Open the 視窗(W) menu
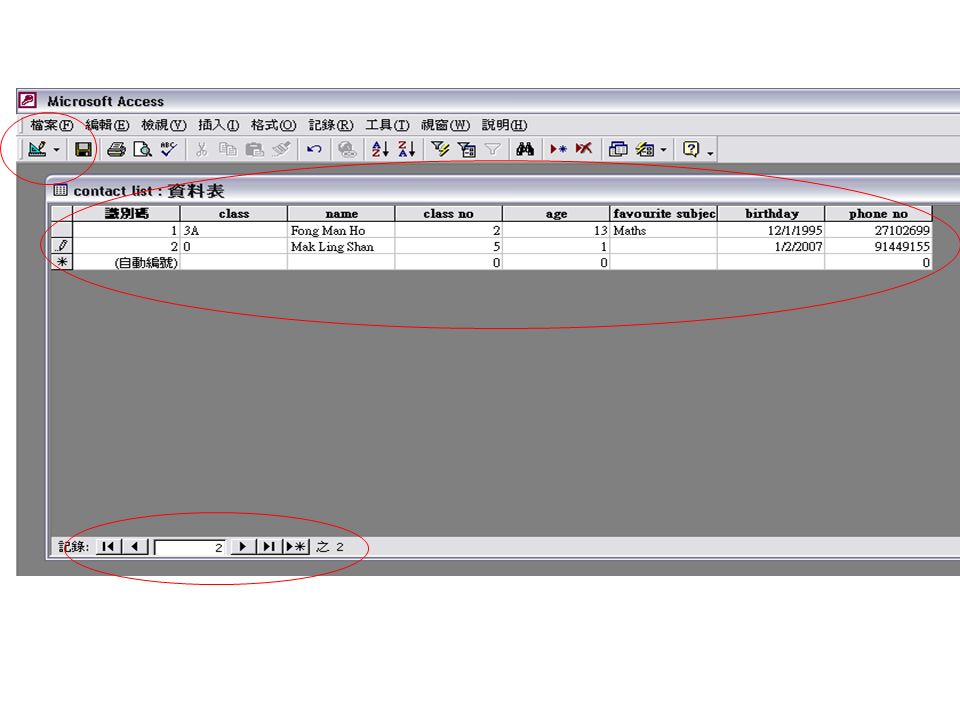This screenshot has height=720, width=960. click(x=446, y=125)
